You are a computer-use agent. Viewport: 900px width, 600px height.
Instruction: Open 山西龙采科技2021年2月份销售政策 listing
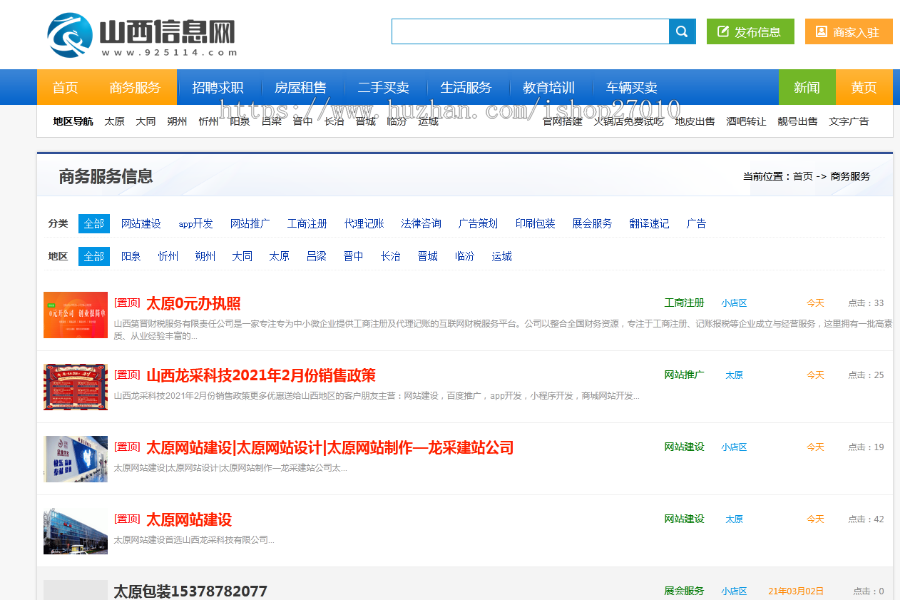tap(261, 376)
